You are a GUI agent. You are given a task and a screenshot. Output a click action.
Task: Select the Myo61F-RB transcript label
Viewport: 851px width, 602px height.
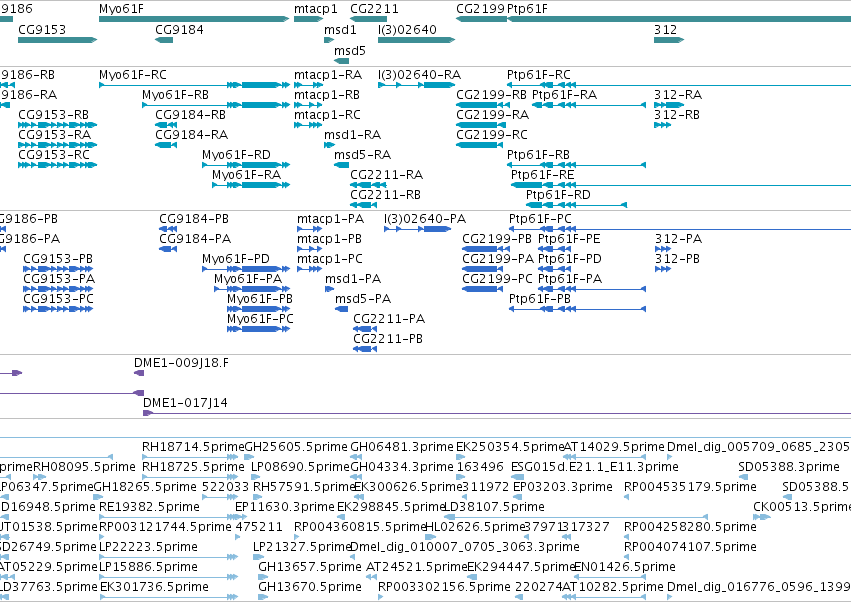[x=175, y=94]
